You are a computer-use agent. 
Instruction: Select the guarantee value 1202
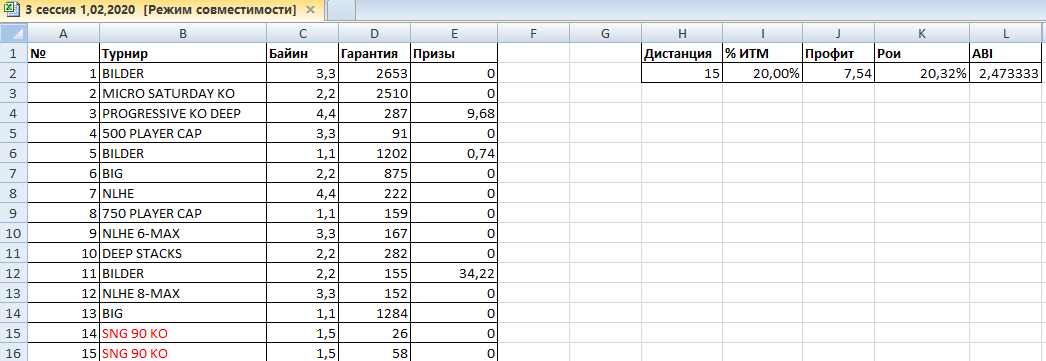click(x=374, y=153)
